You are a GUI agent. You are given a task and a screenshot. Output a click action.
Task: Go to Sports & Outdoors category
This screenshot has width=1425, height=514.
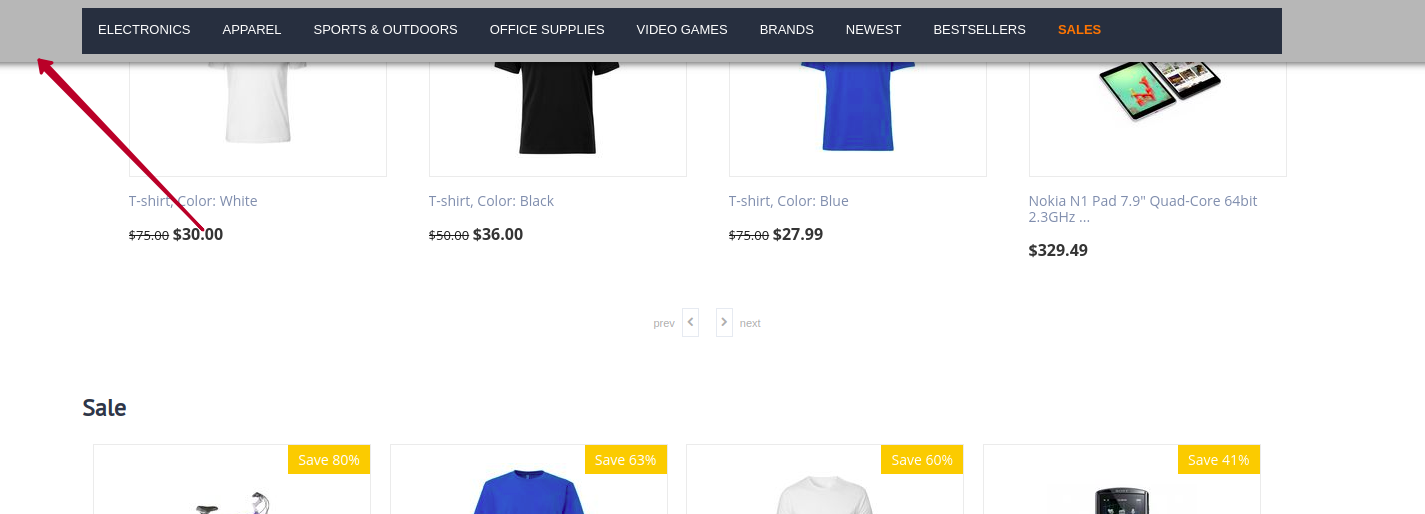pos(385,30)
